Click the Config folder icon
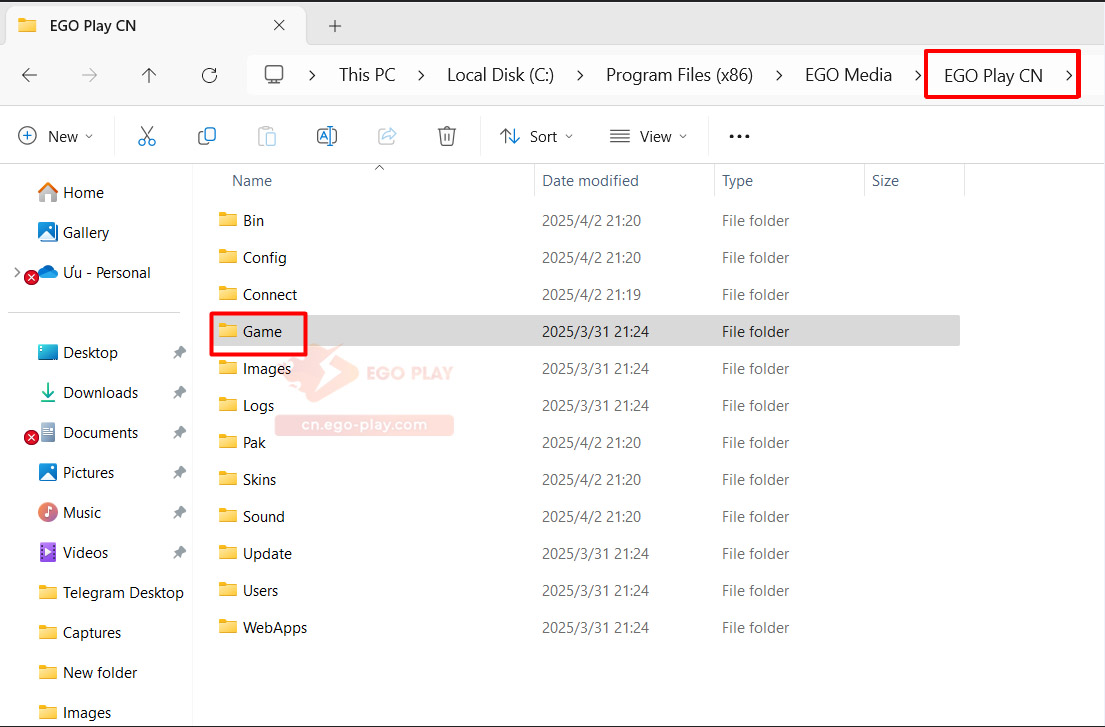The image size is (1105, 727). click(x=228, y=256)
